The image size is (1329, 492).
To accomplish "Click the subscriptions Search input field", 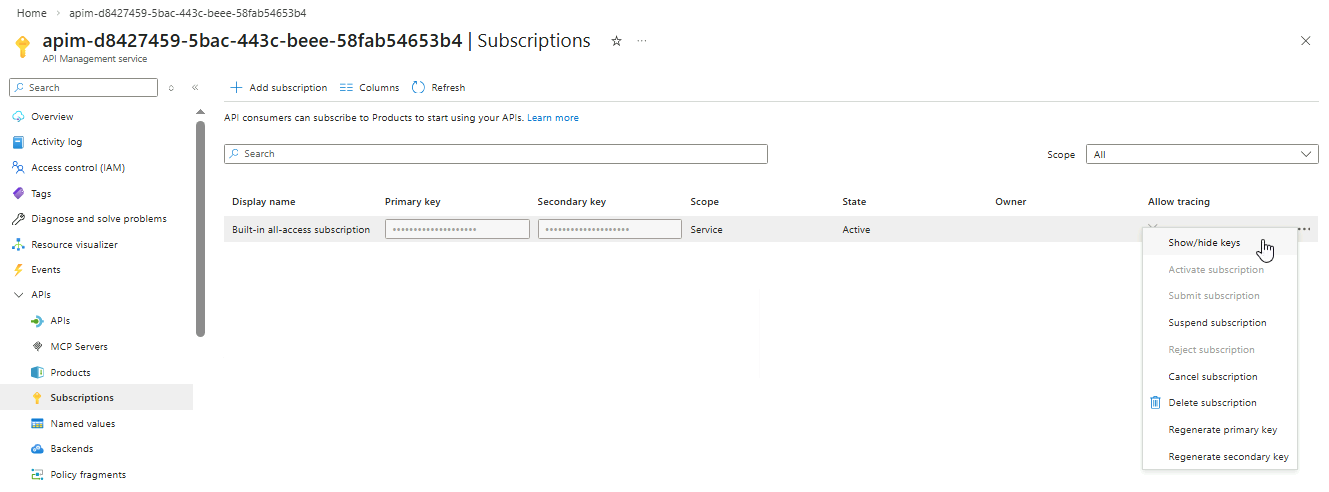I will tap(496, 154).
